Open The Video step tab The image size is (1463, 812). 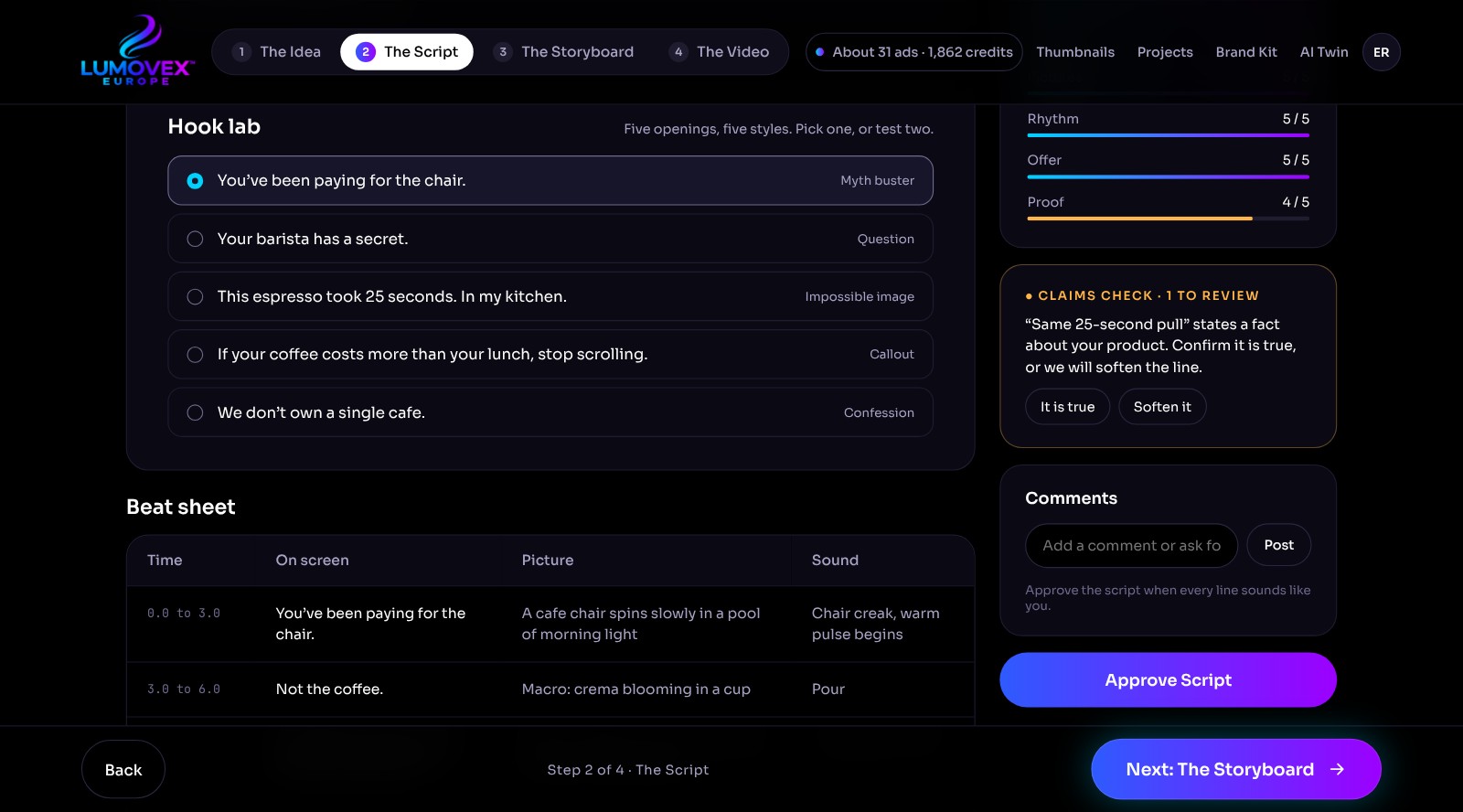(720, 52)
